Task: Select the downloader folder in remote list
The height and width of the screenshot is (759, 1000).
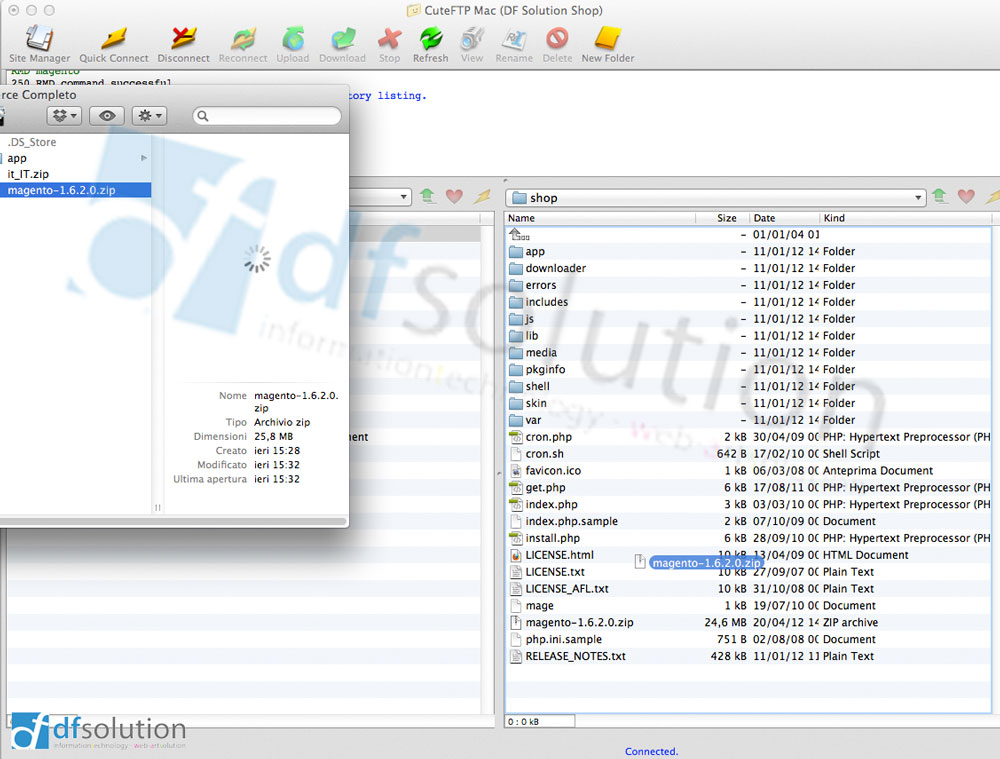Action: click(x=749, y=269)
